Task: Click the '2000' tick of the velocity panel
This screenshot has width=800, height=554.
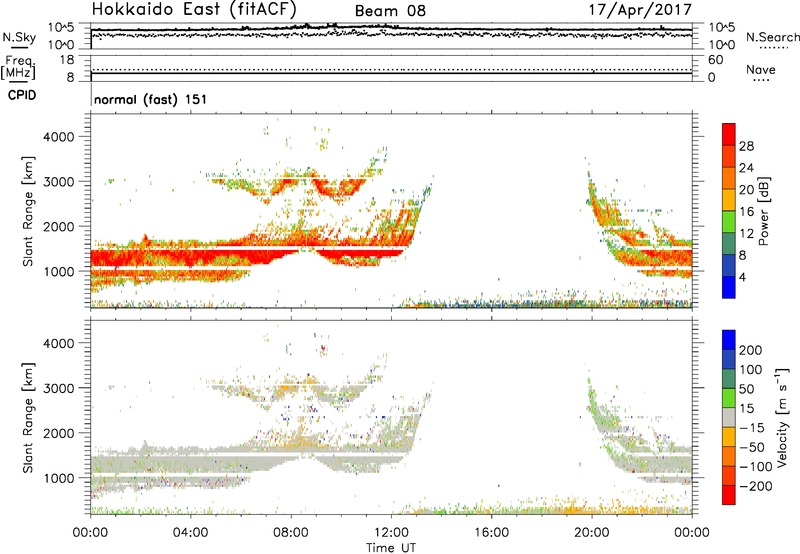Action: tap(59, 433)
